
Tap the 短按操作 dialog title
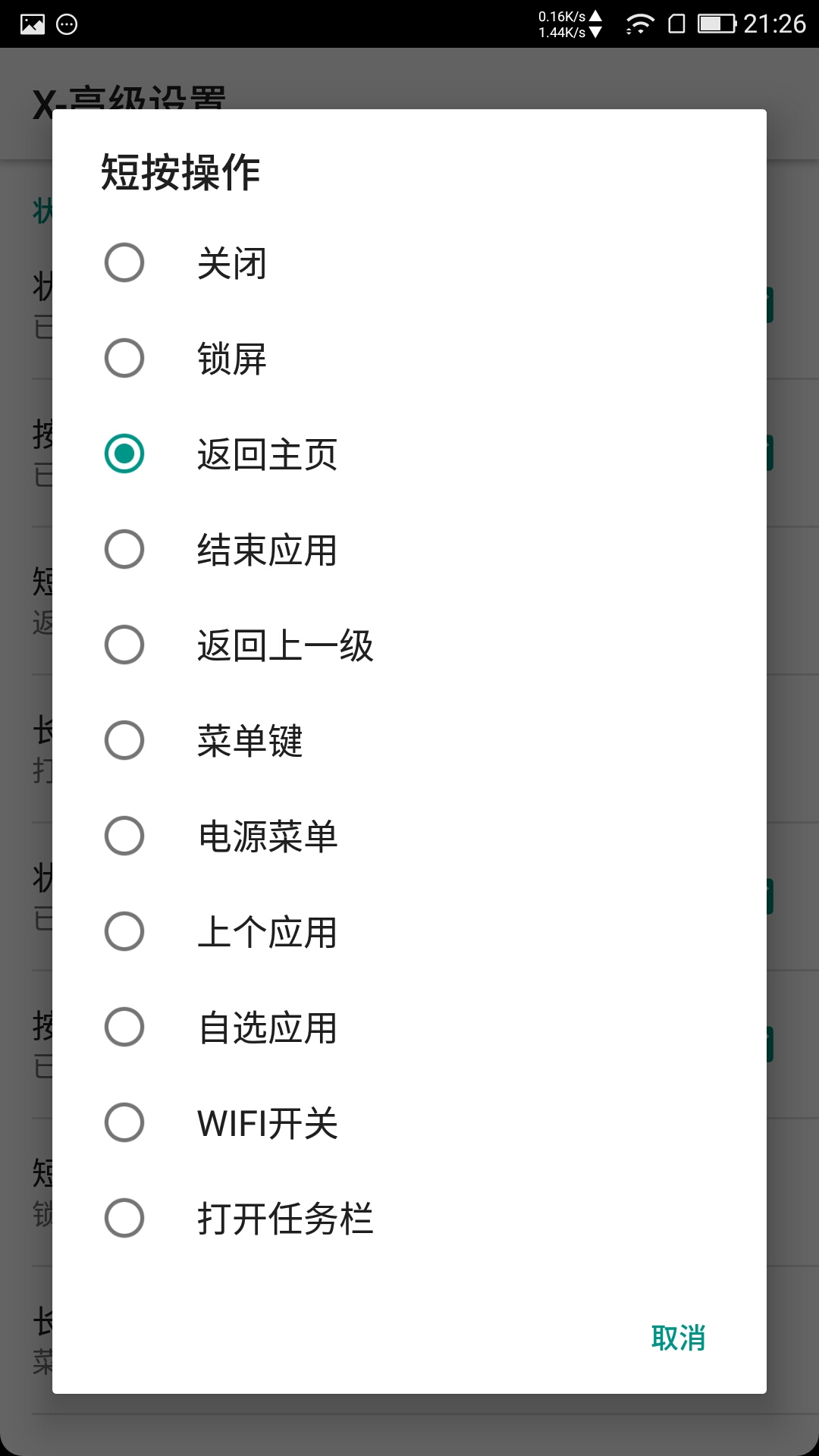pos(180,172)
